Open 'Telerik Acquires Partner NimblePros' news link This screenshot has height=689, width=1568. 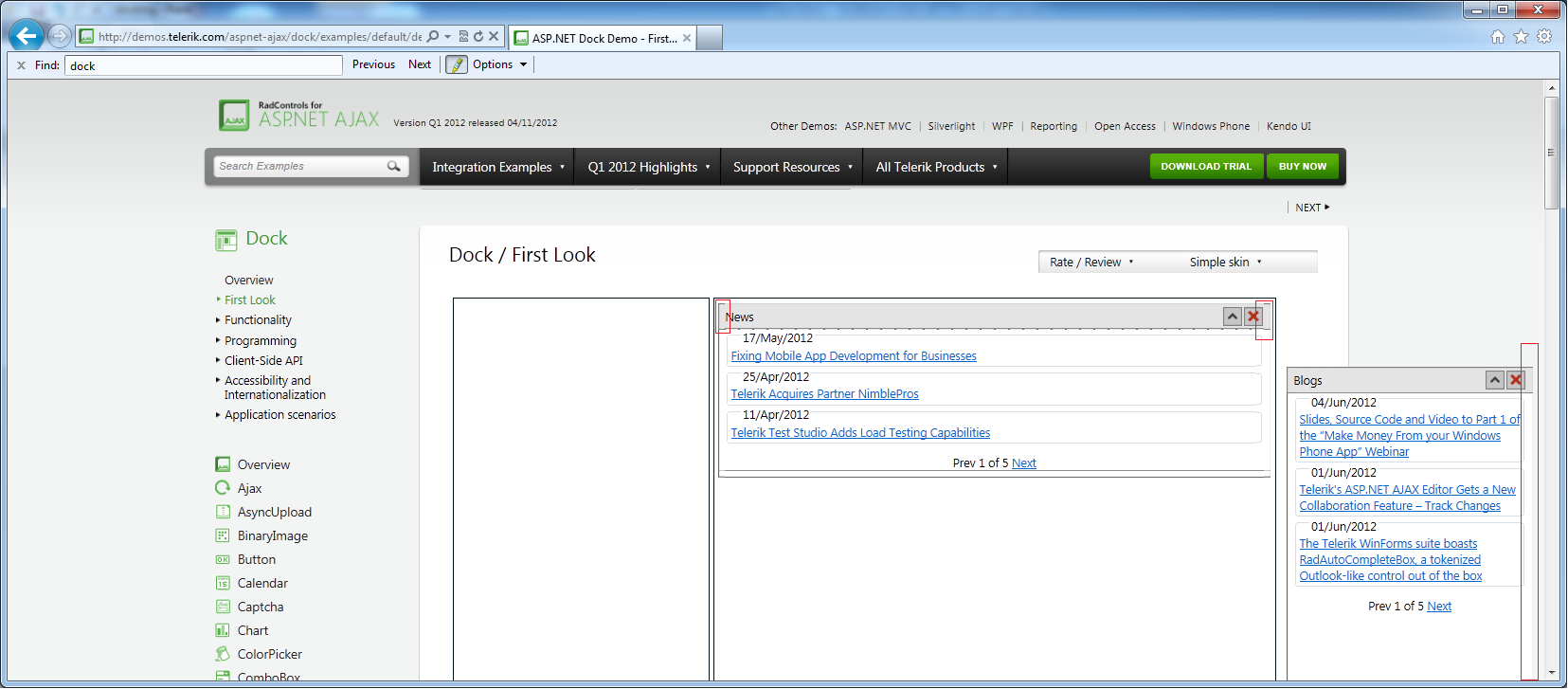pos(824,394)
